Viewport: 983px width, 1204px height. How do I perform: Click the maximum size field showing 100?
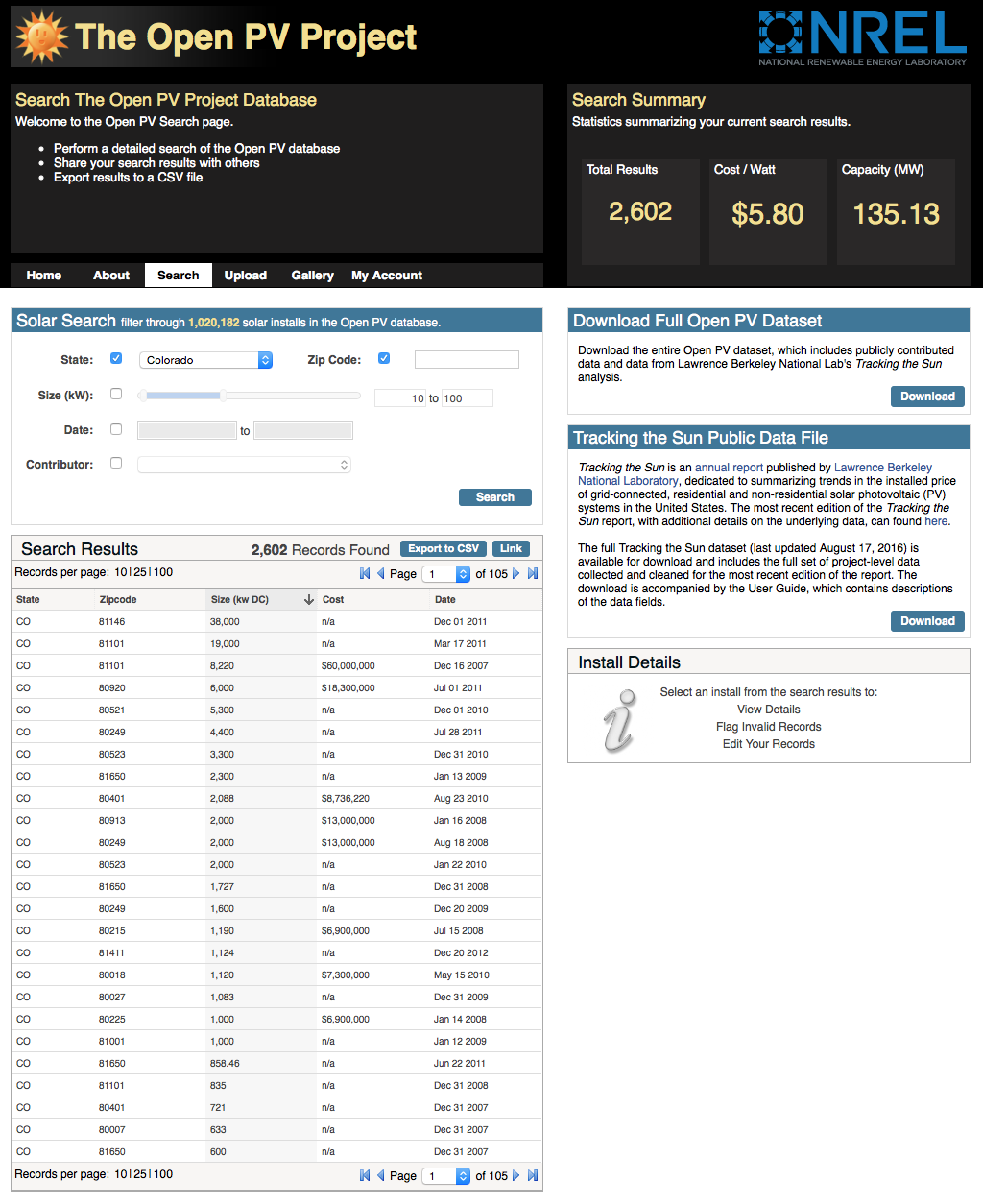point(467,398)
